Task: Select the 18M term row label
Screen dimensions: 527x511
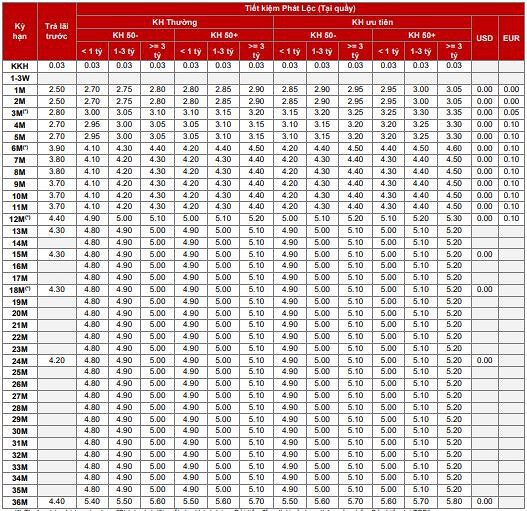Action: [20, 290]
